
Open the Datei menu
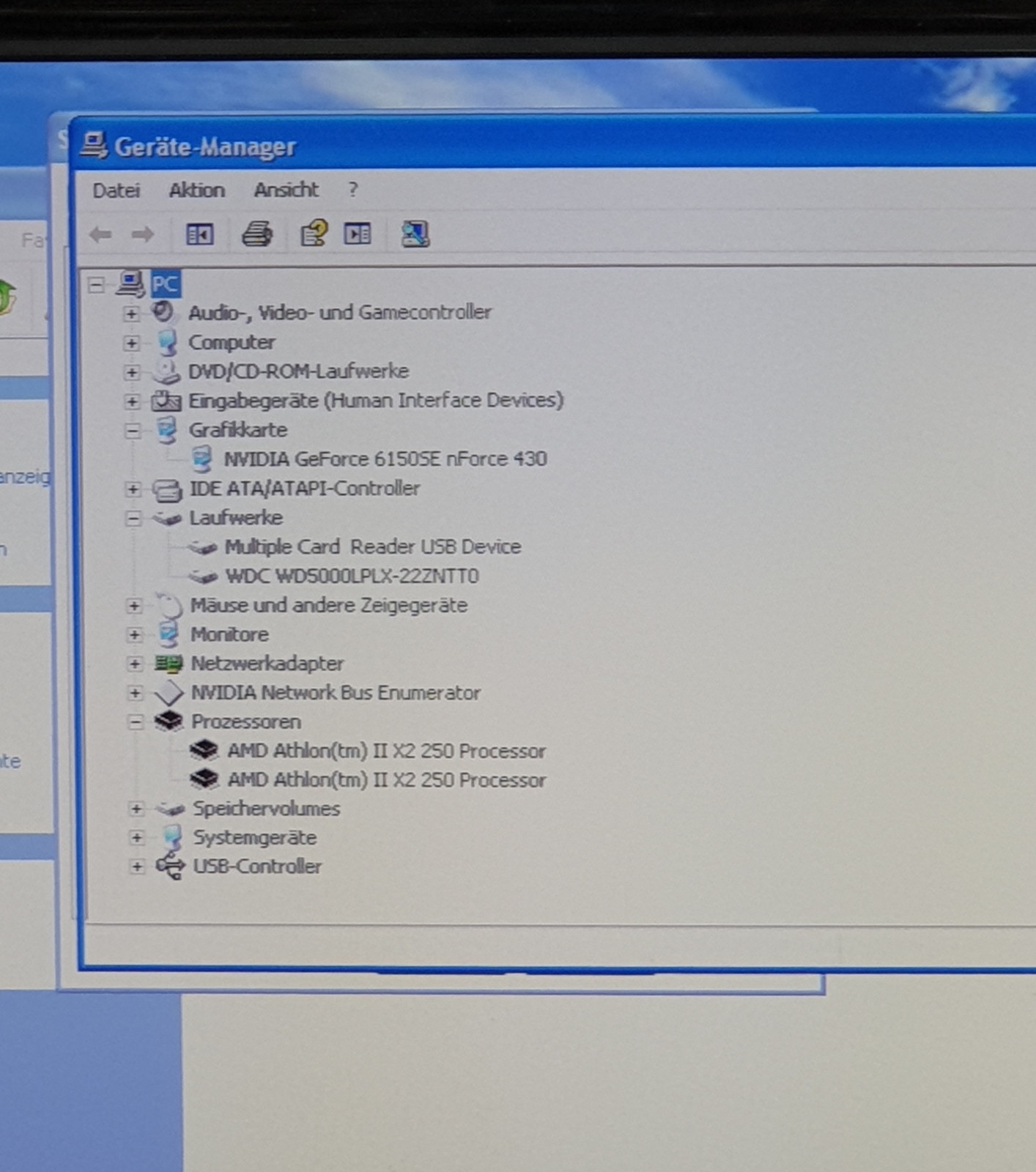click(x=116, y=190)
